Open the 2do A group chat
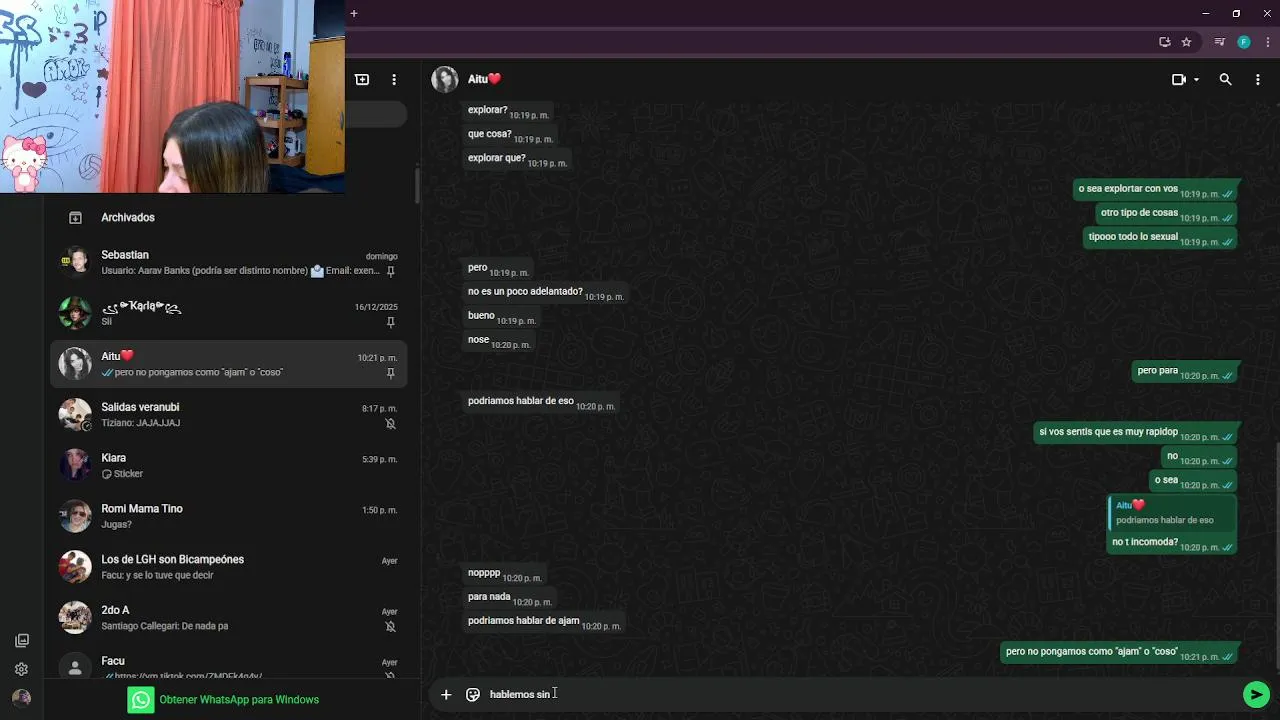The height and width of the screenshot is (720, 1280). tap(228, 618)
